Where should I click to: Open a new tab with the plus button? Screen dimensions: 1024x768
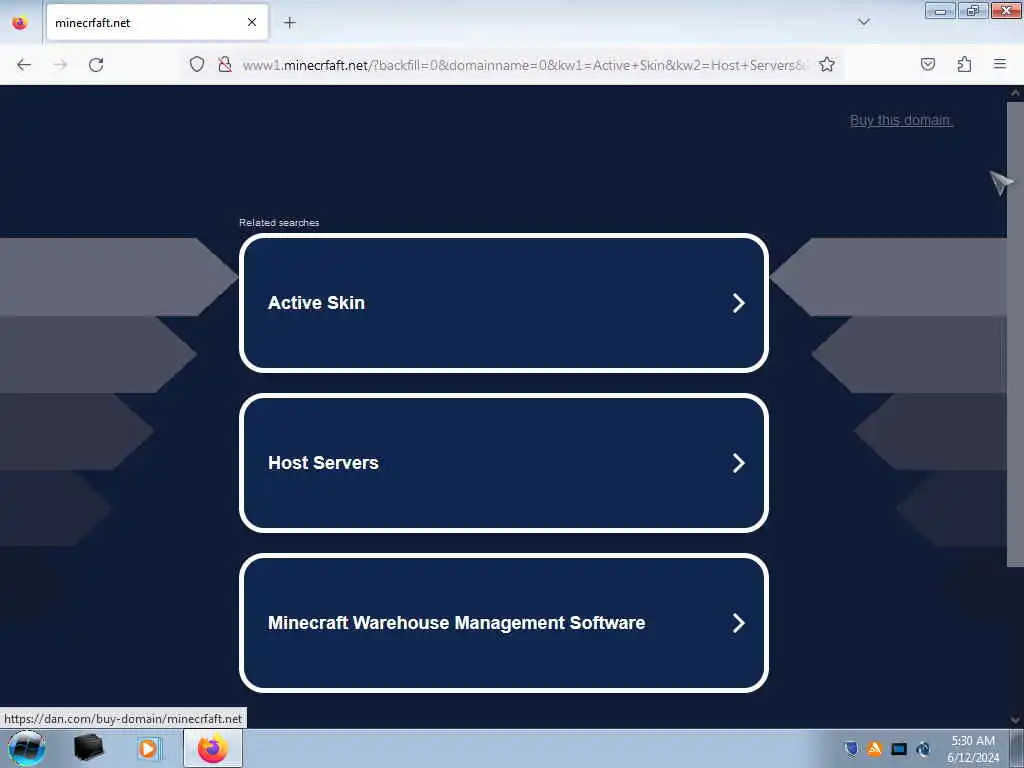point(290,23)
